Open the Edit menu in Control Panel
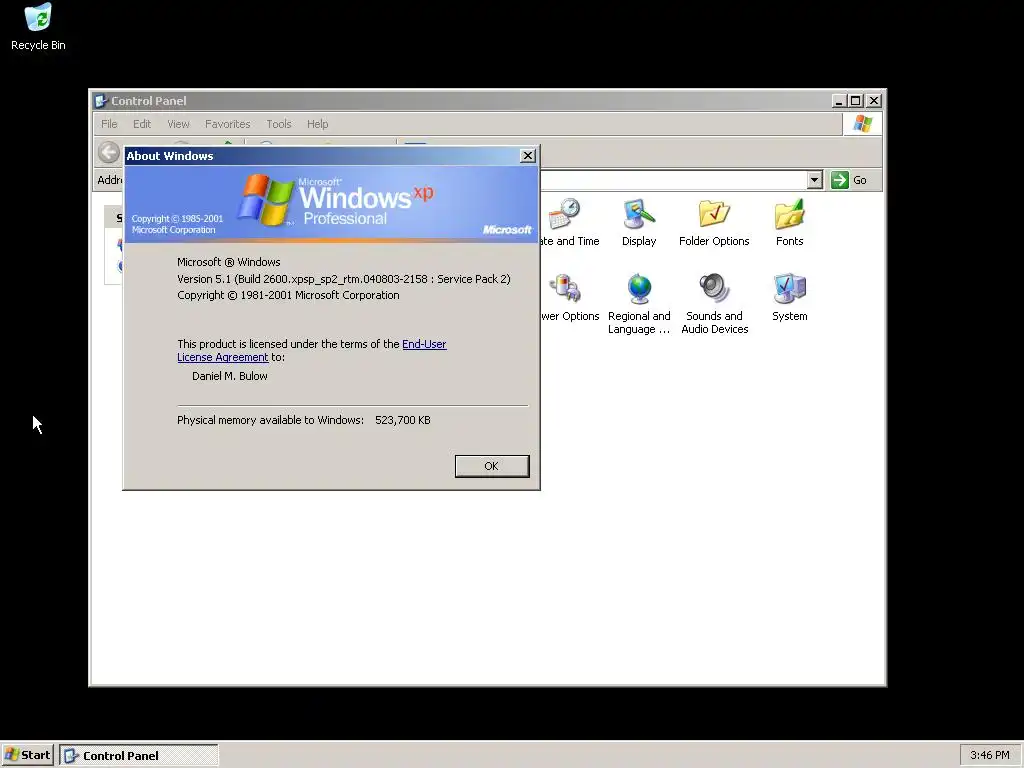 [x=142, y=124]
